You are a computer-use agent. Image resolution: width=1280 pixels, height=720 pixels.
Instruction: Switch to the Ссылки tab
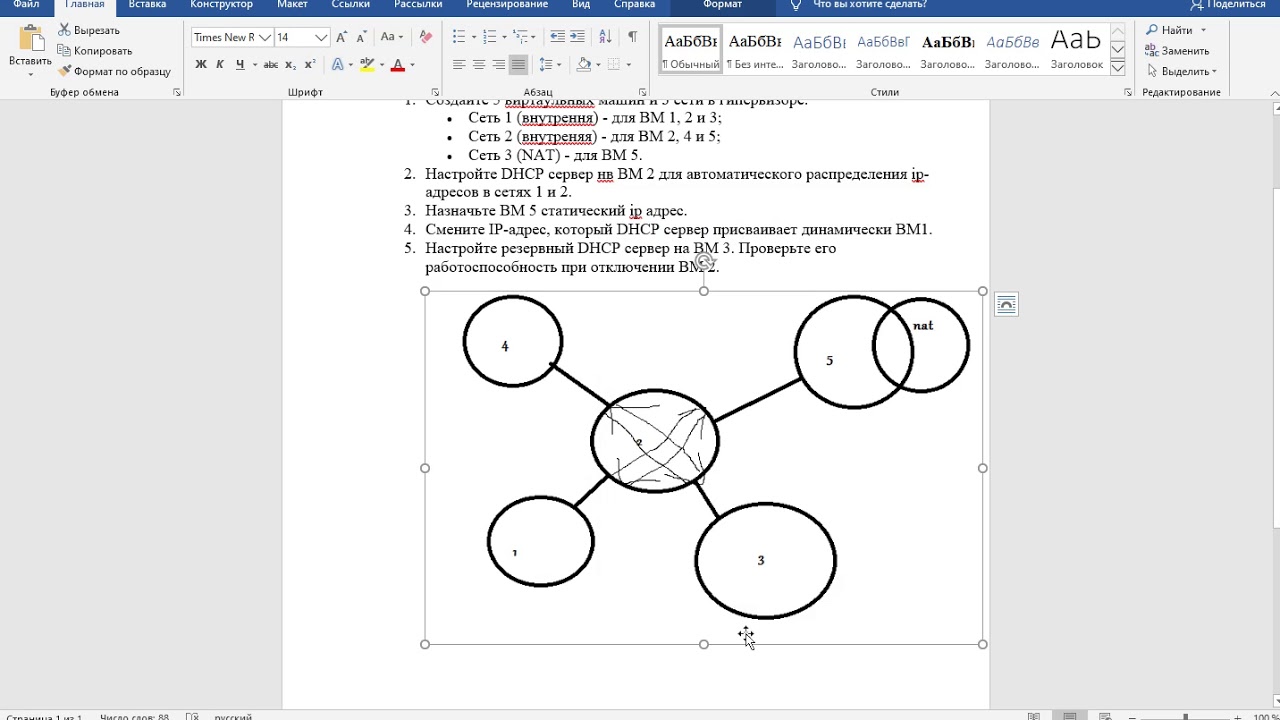click(351, 5)
